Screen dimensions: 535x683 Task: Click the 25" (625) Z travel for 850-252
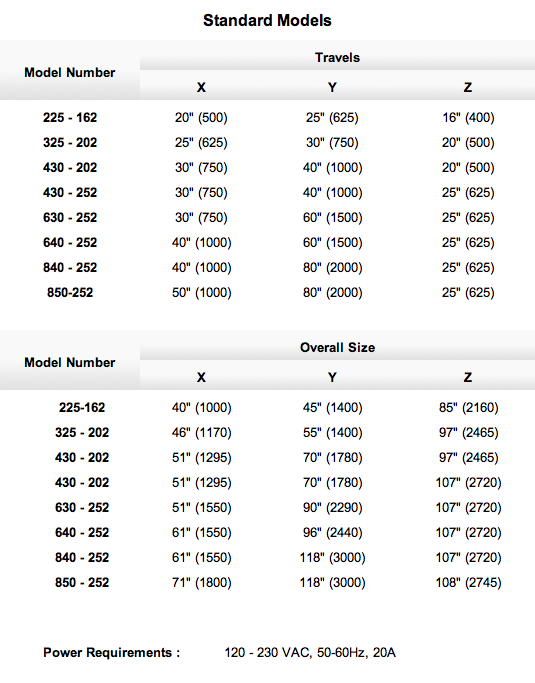[468, 292]
